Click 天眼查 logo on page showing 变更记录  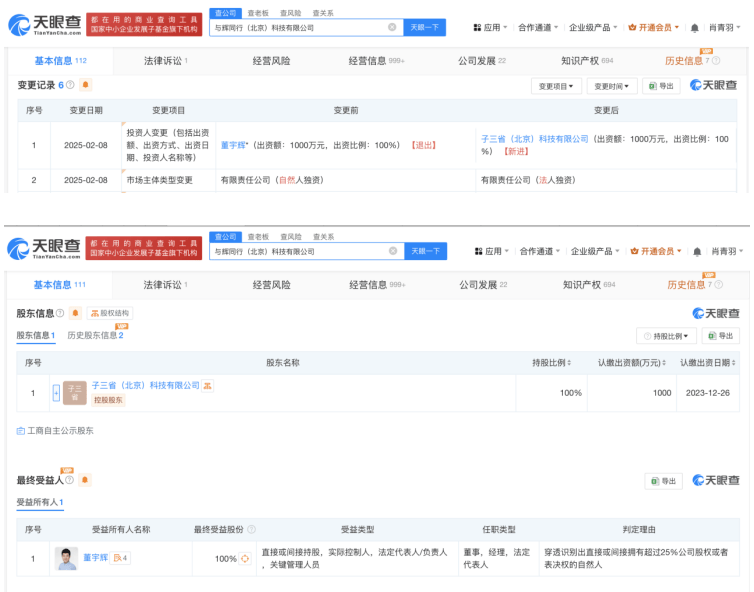45,25
